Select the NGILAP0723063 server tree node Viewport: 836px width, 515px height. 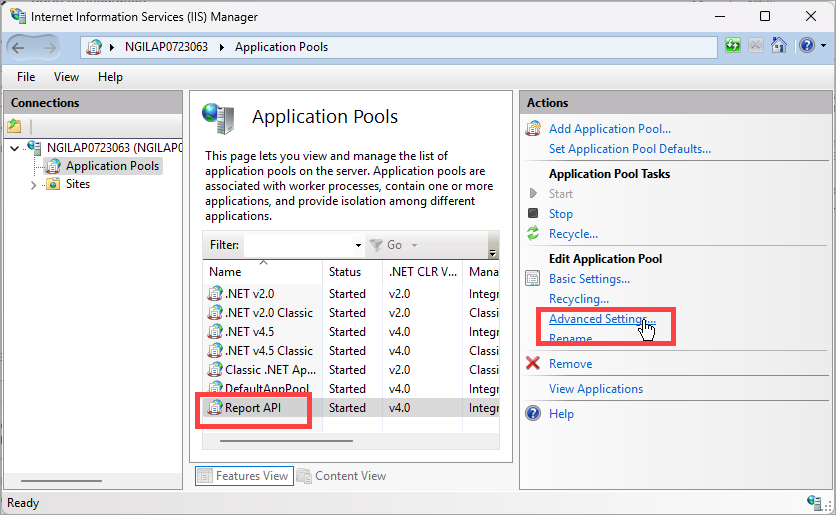tap(114, 147)
